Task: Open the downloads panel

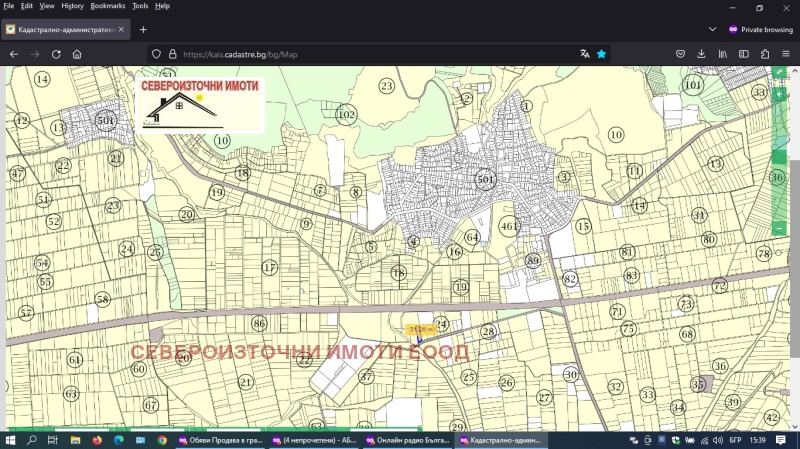Action: 701,54
